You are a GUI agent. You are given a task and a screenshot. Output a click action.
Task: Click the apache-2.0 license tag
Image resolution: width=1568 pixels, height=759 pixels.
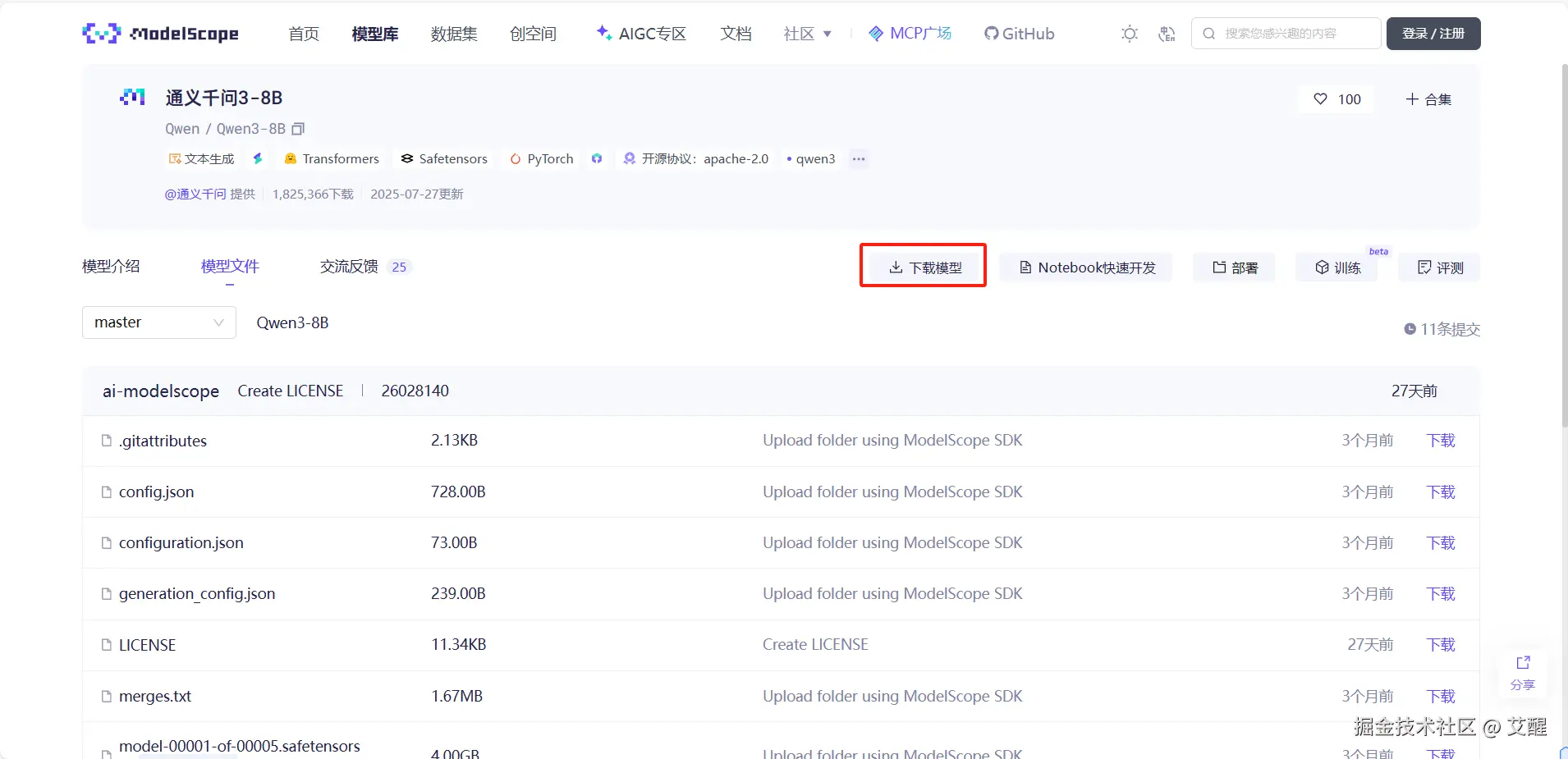click(x=696, y=158)
